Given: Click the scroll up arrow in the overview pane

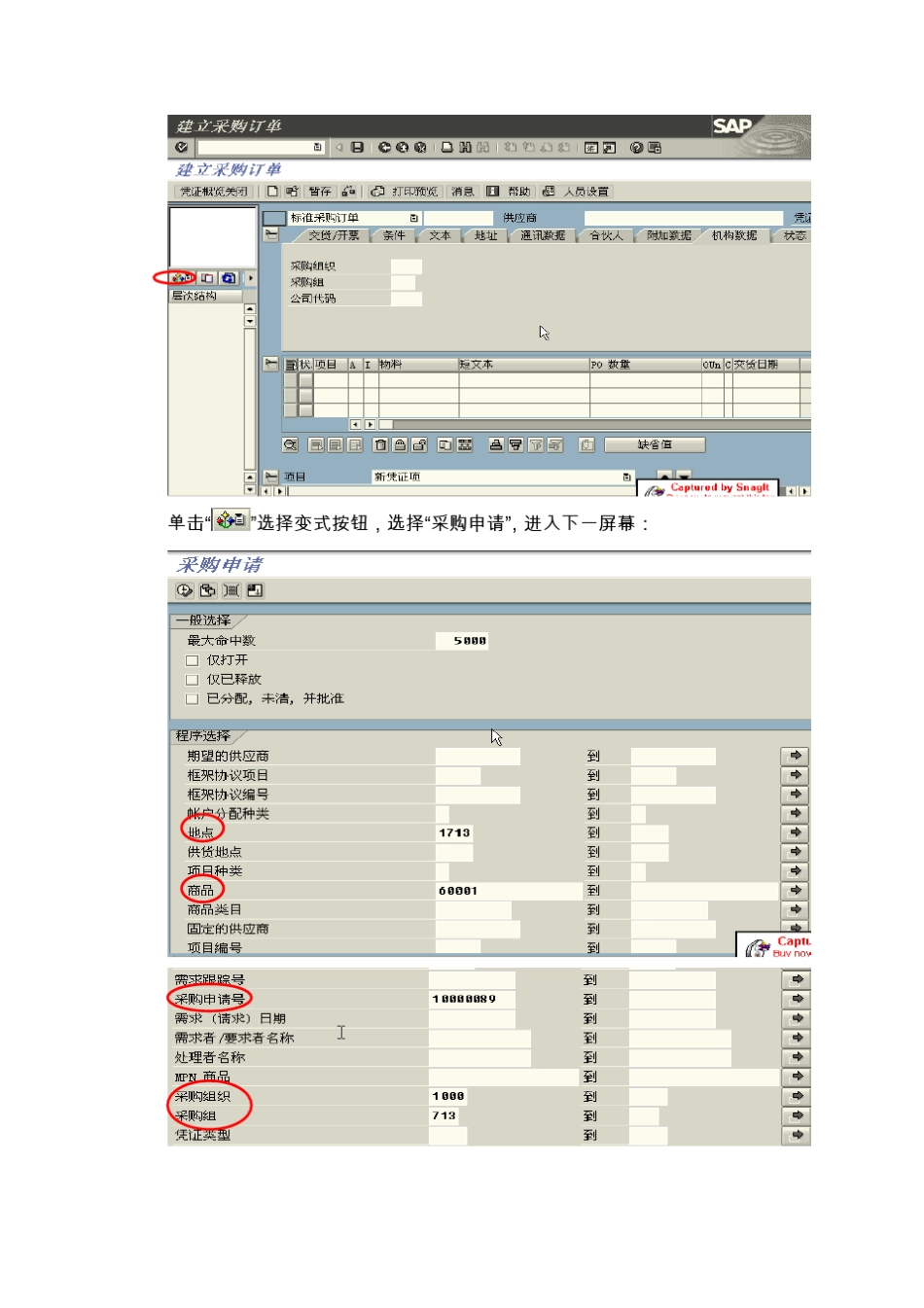Looking at the screenshot, I should coord(250,309).
